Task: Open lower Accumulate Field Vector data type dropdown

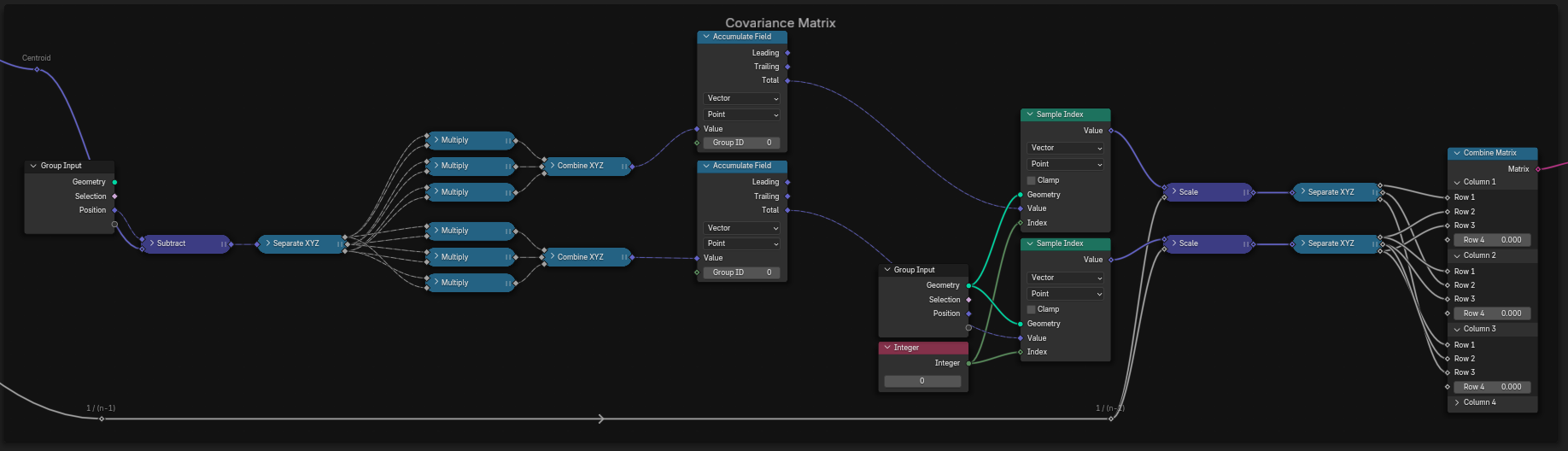Action: click(x=742, y=228)
